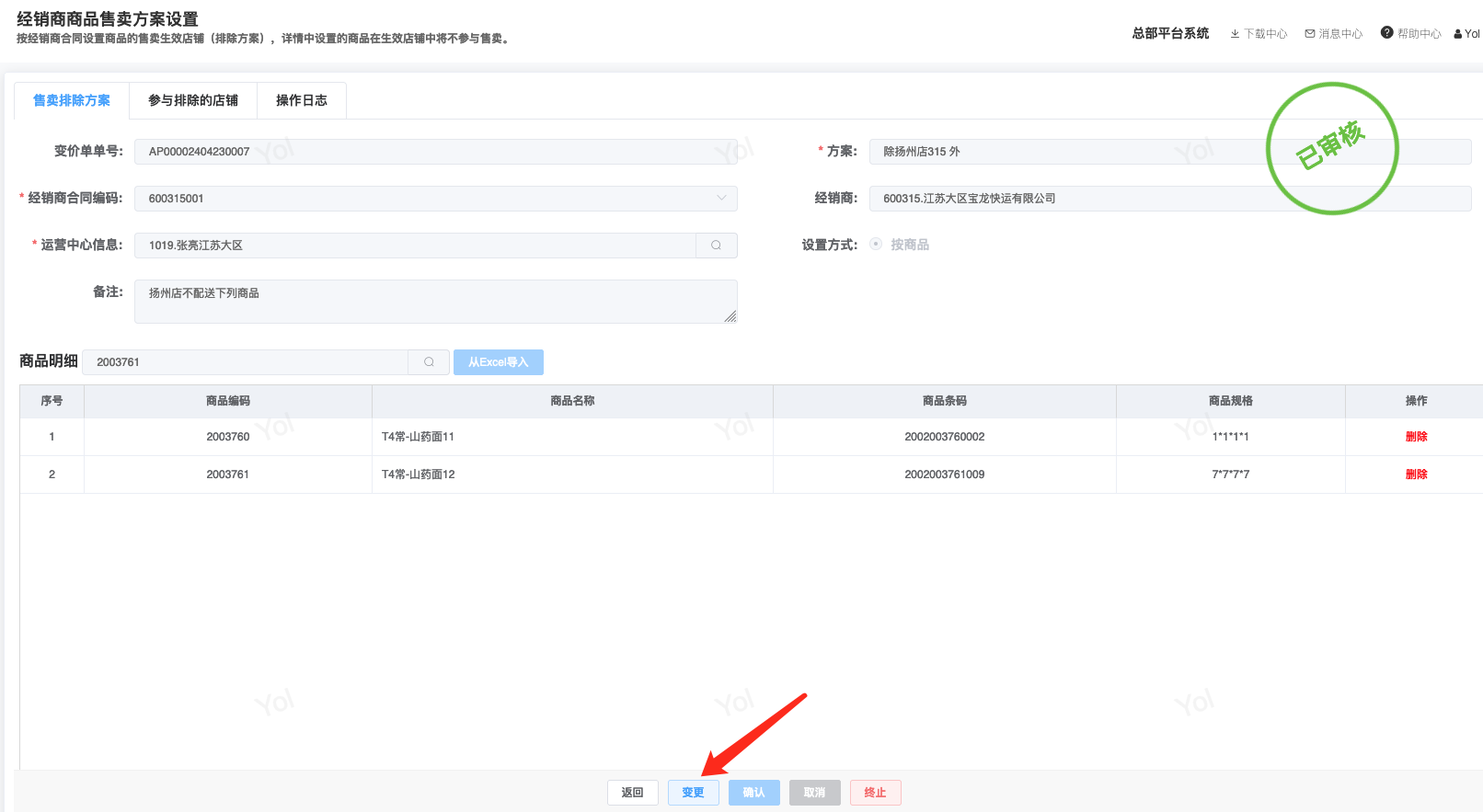The image size is (1483, 812).
Task: Click specification cell 7*7*7*7
Action: click(1231, 475)
